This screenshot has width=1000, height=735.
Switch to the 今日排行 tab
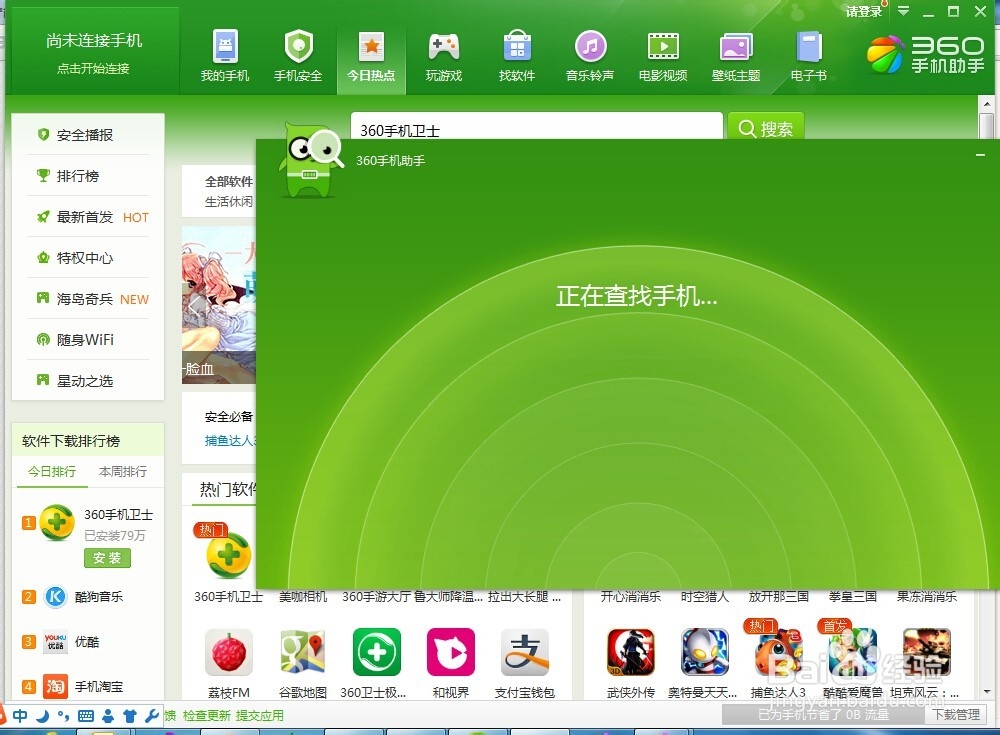pos(52,471)
